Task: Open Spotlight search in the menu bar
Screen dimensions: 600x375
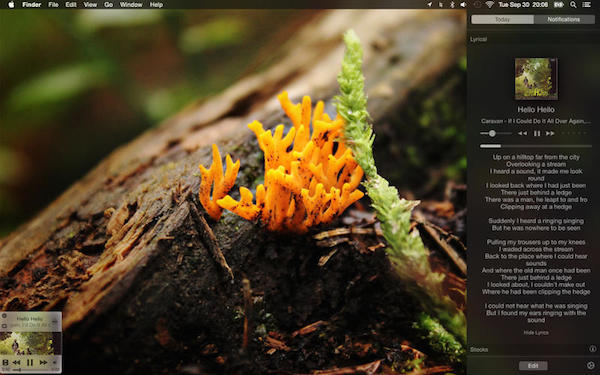Action: (x=573, y=5)
